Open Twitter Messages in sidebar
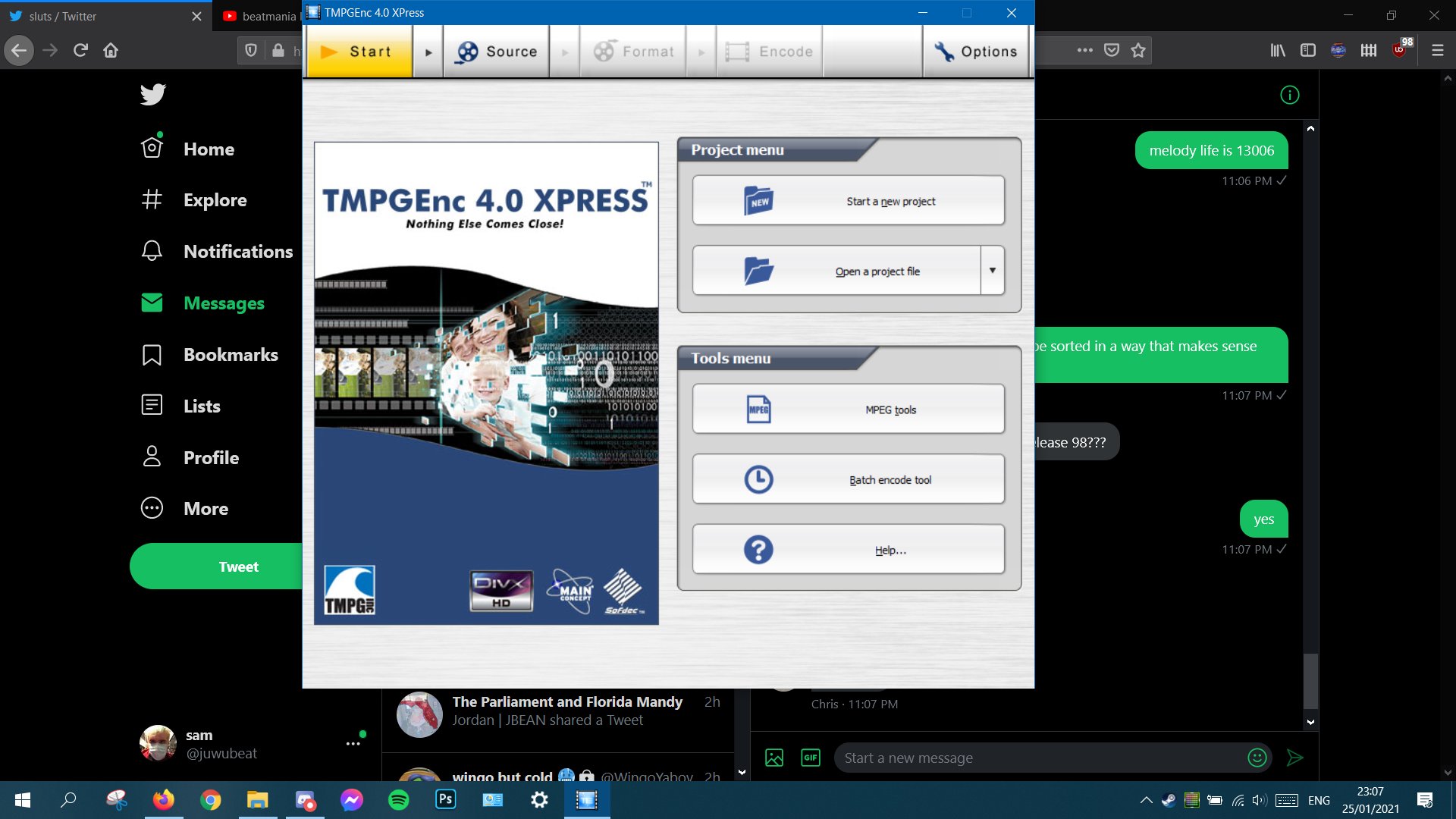The height and width of the screenshot is (819, 1456). pyautogui.click(x=224, y=303)
